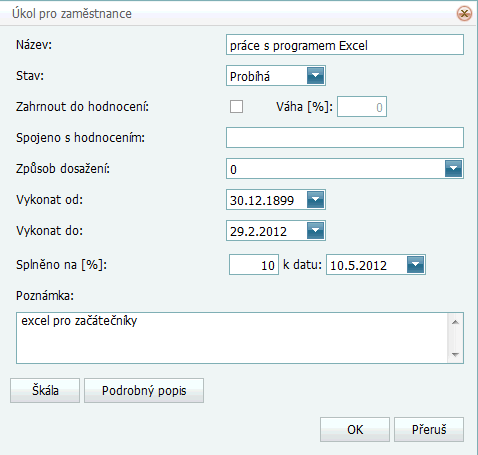
Task: Click the Poznámka scrollbar up arrow
Action: (455, 322)
